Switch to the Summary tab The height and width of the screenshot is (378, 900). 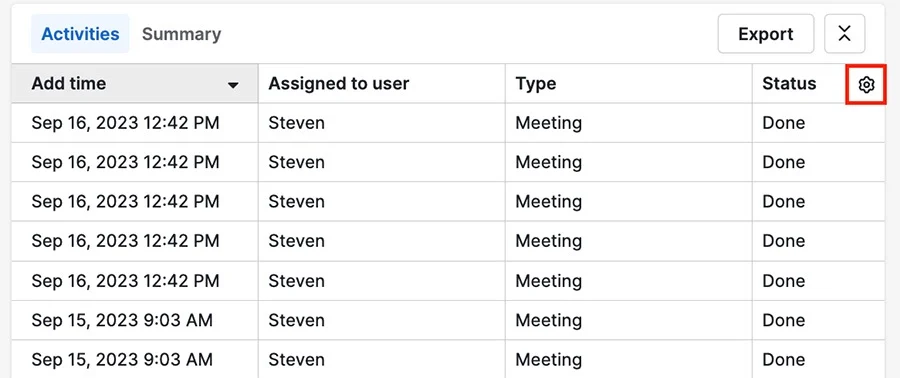[181, 34]
